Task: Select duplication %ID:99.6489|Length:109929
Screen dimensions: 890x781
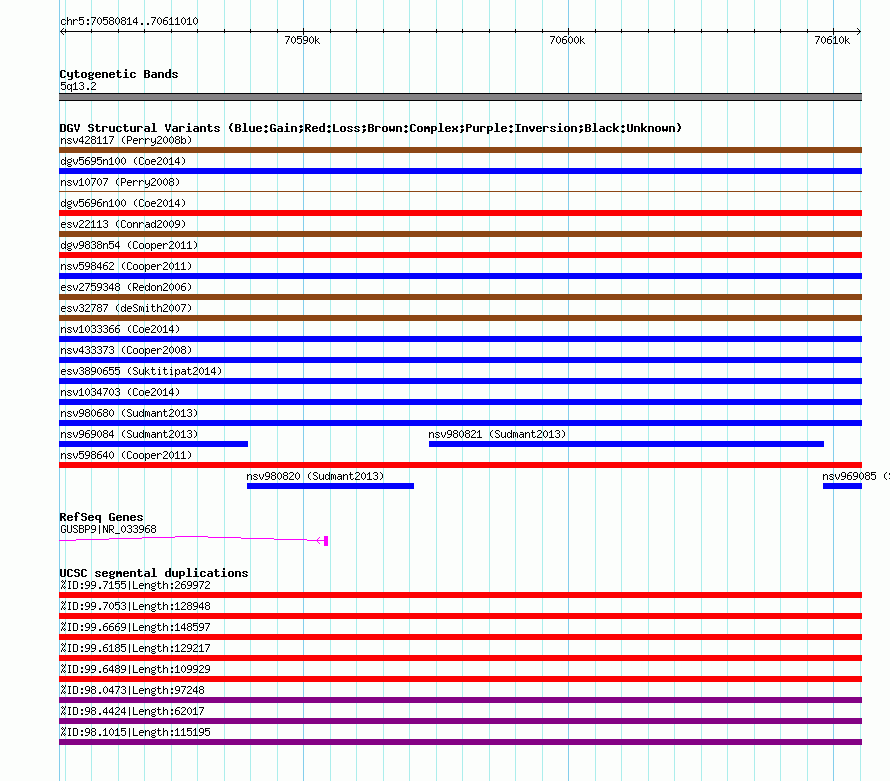Action: coord(135,669)
